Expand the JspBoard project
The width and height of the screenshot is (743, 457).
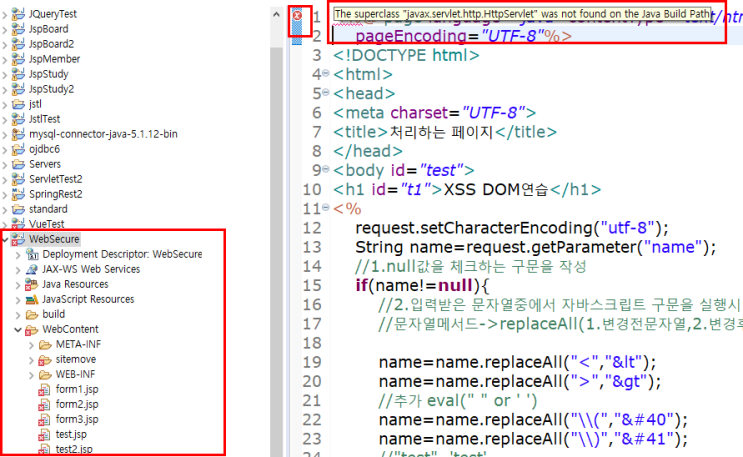(5, 30)
